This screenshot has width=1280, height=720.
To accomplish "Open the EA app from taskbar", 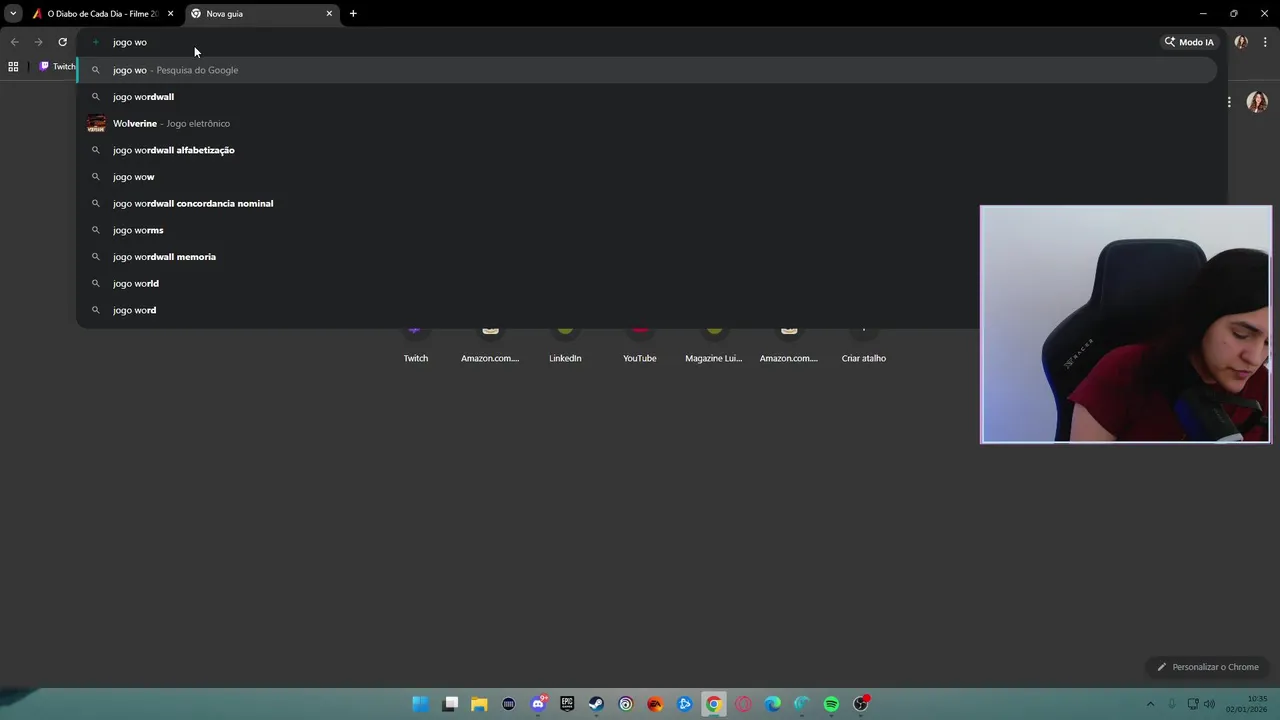I will pos(655,704).
